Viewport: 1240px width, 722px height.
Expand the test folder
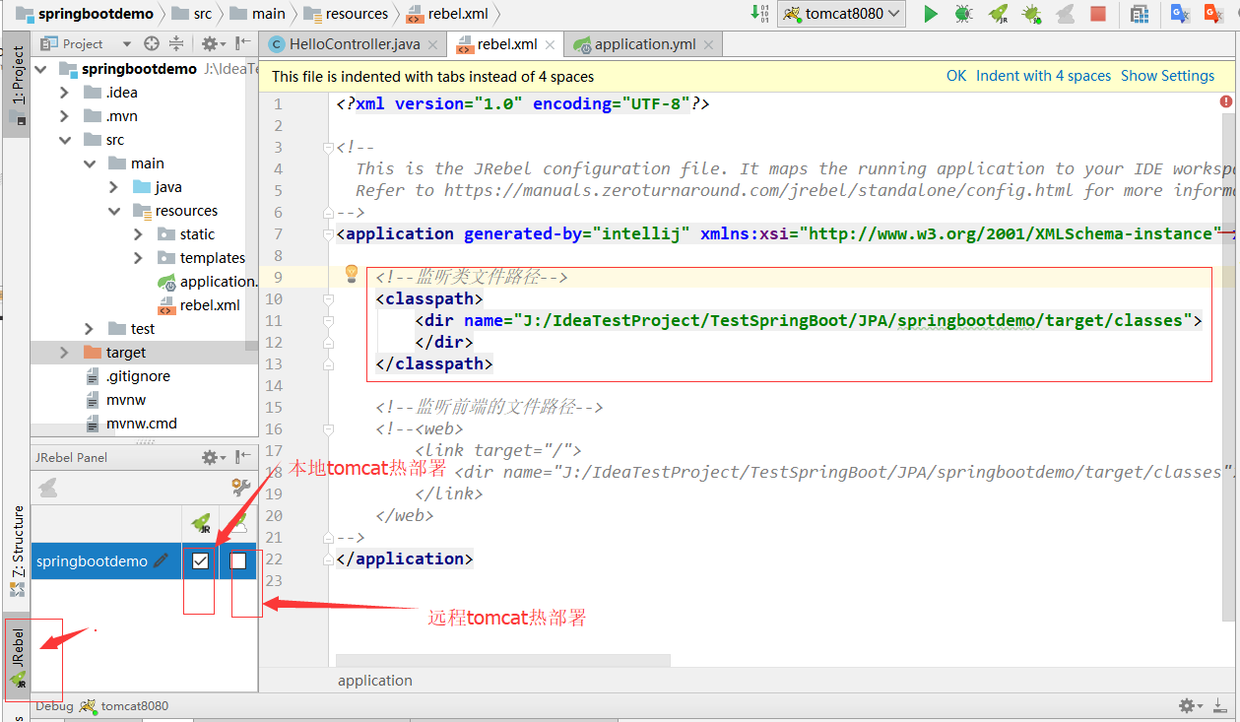pos(90,328)
